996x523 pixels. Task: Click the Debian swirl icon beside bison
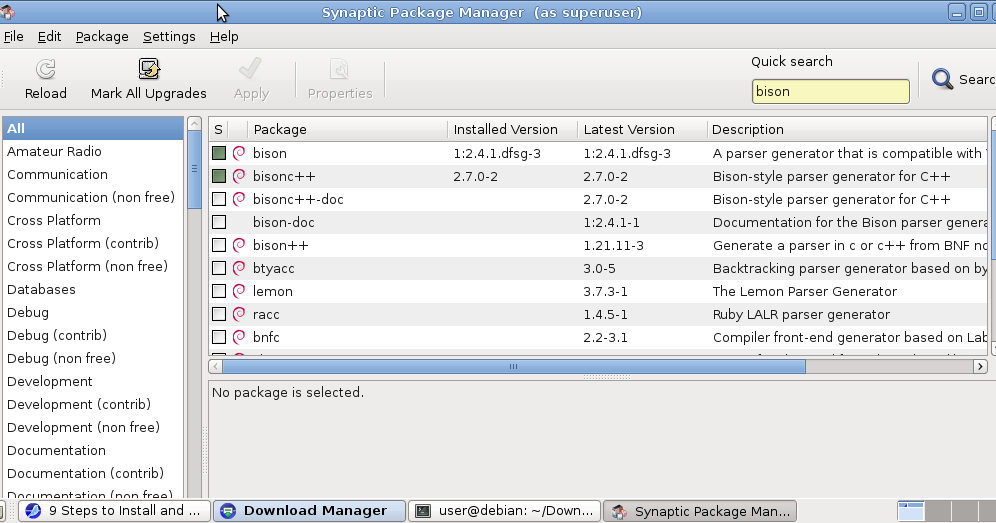(239, 153)
